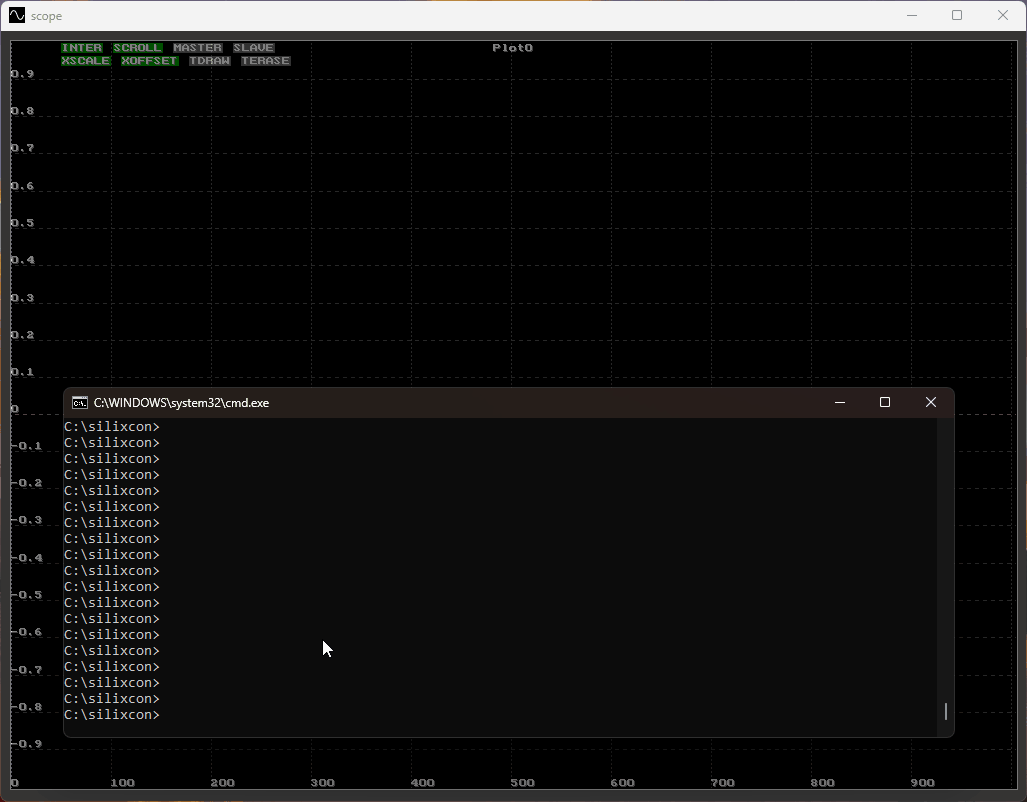Close the scope window
This screenshot has height=802, width=1027.
pos(1003,15)
